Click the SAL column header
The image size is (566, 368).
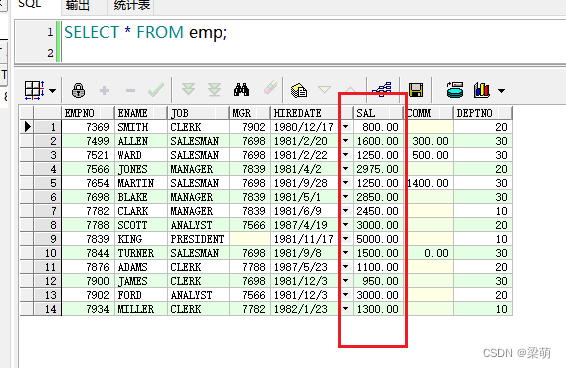coord(378,113)
